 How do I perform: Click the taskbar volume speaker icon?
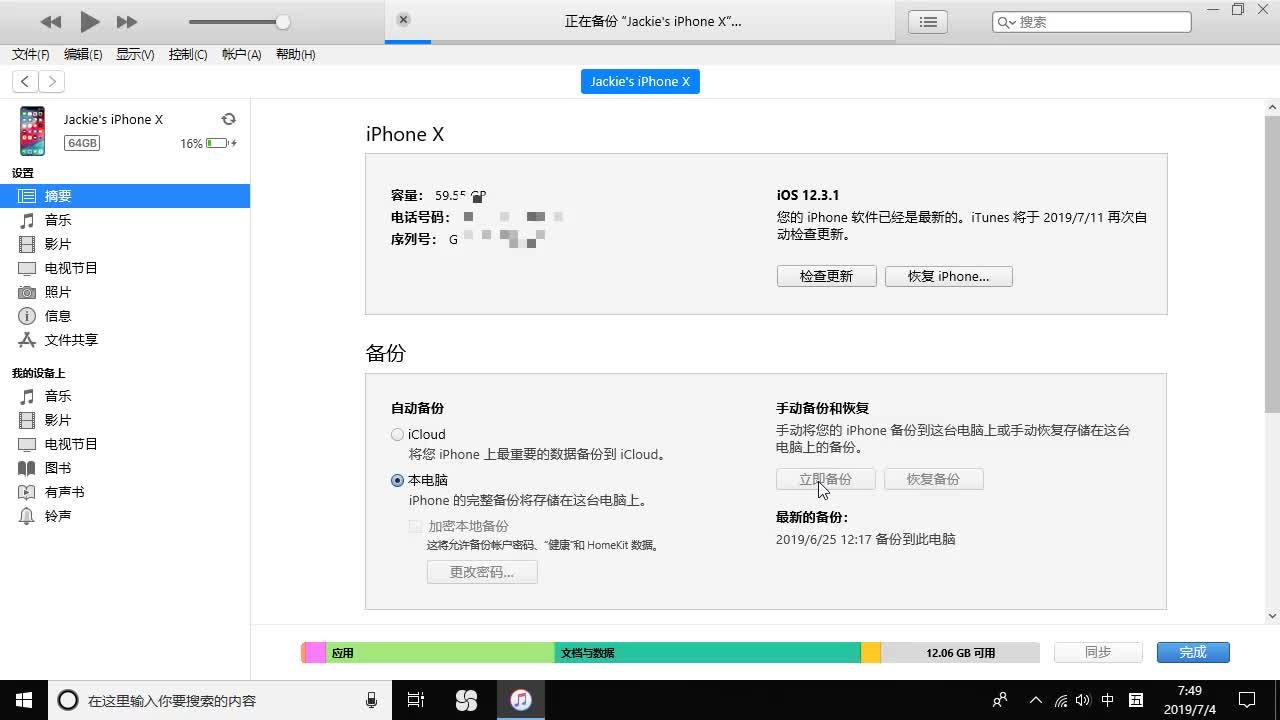1083,700
